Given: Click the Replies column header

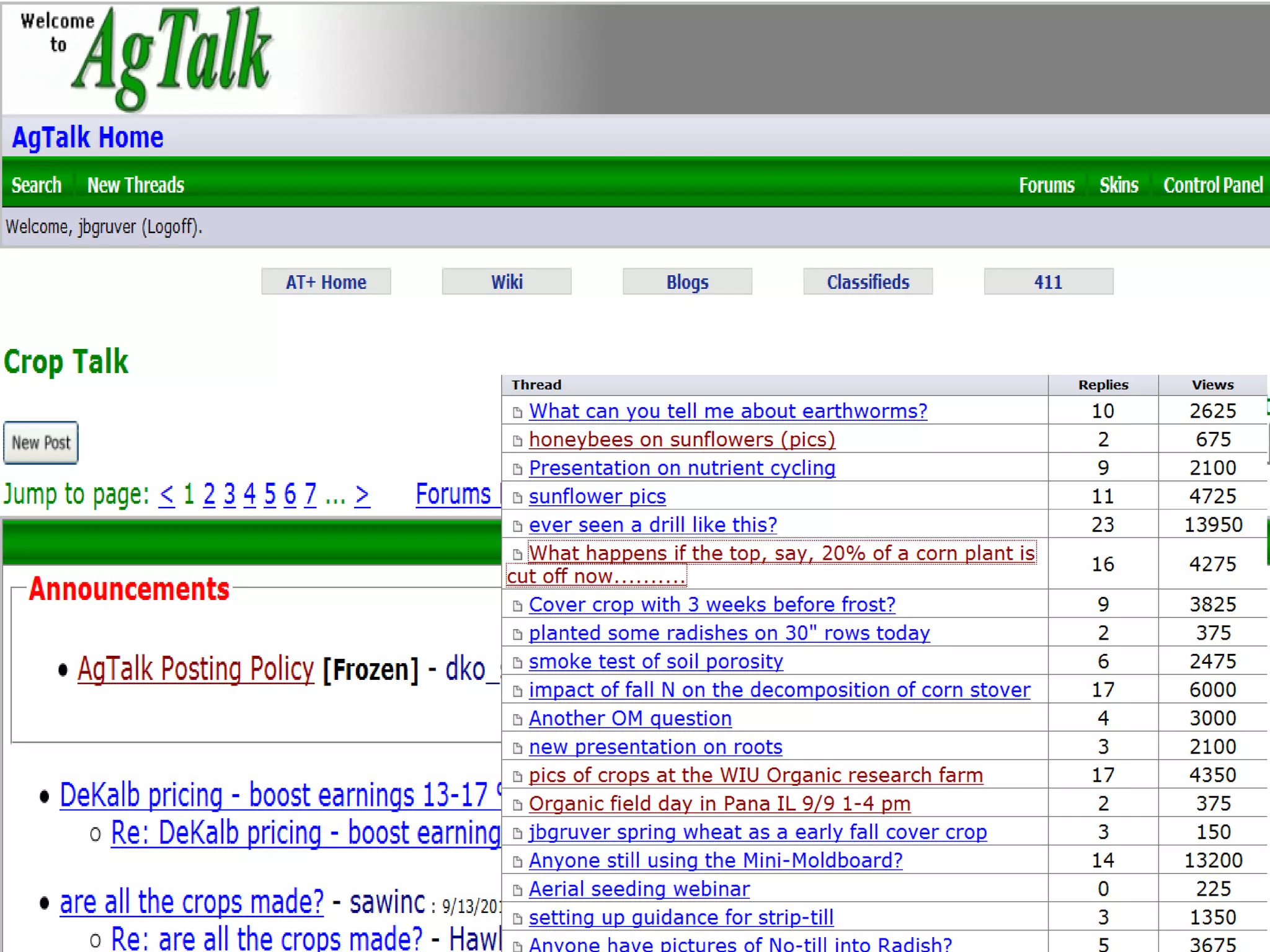Looking at the screenshot, I should [1103, 385].
